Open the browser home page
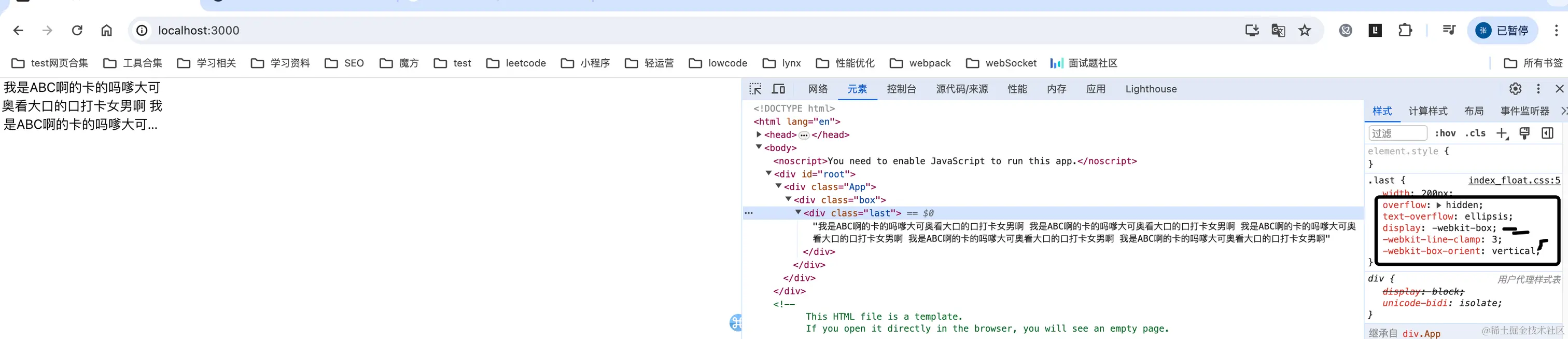Image resolution: width=1568 pixels, height=339 pixels. point(106,31)
